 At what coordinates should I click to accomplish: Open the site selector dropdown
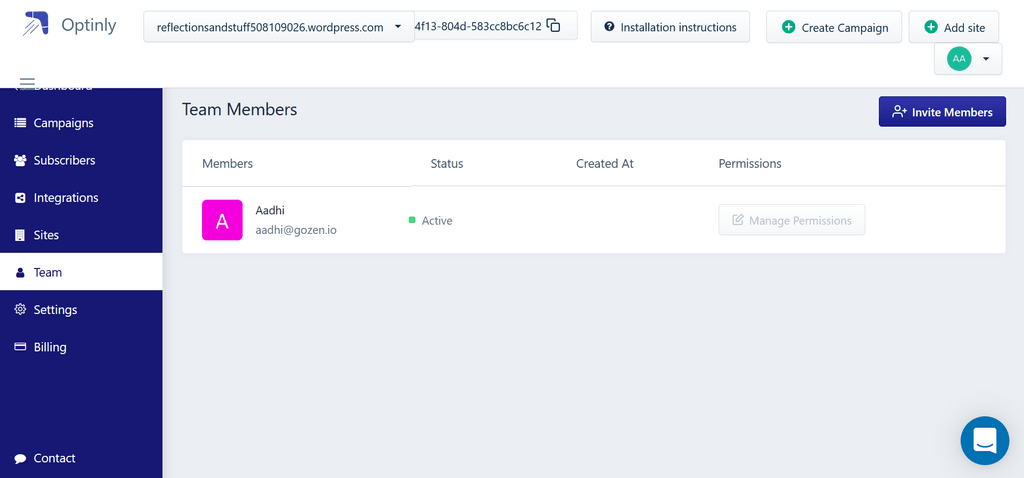279,27
